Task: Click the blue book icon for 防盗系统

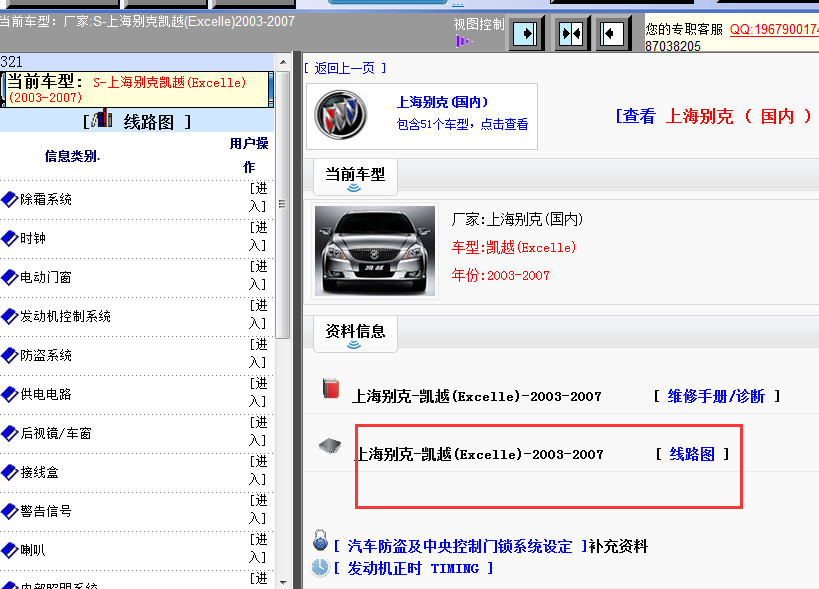Action: click(x=9, y=355)
